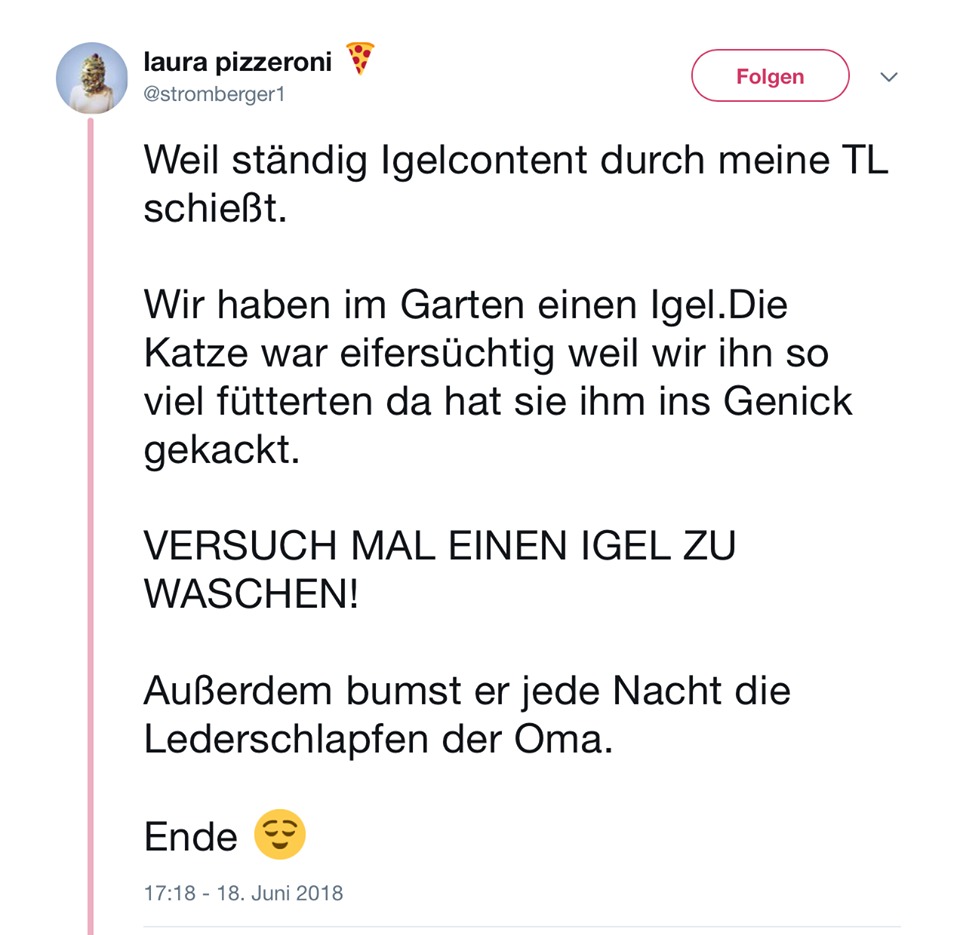Open laura pizzeroni's profile picture
Viewport: 960px width, 935px height.
91,78
